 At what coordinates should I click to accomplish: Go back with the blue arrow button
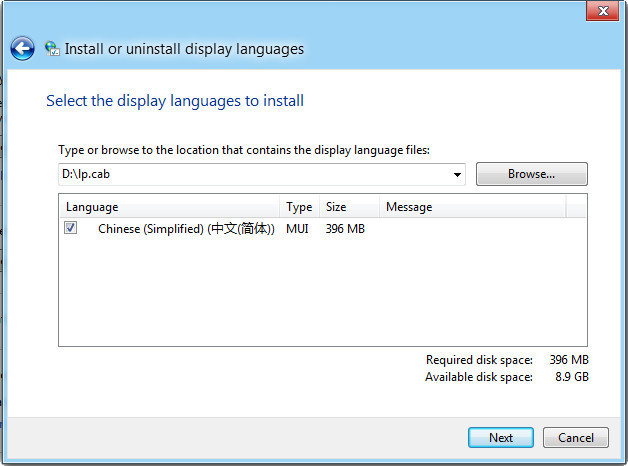coord(22,49)
